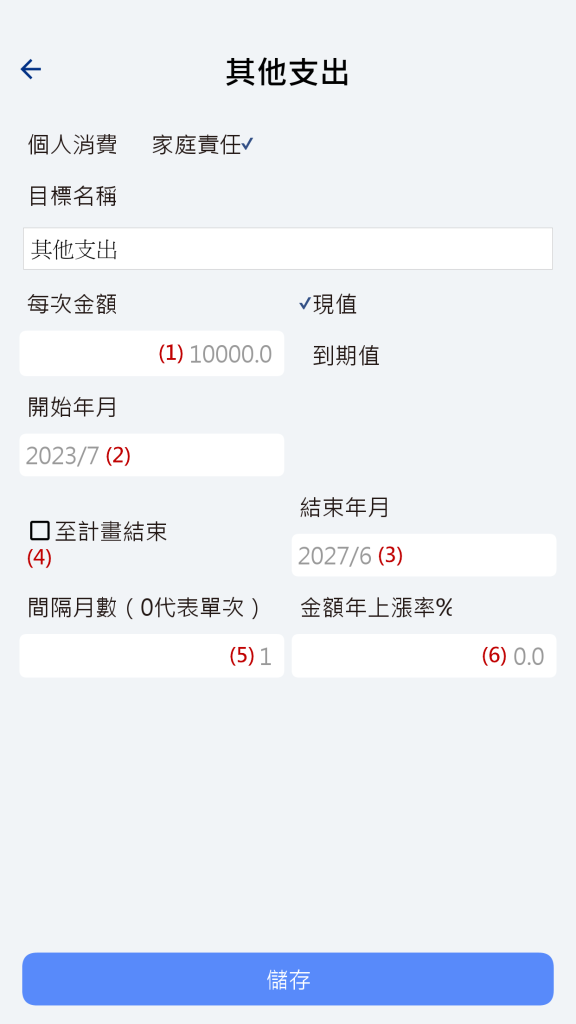This screenshot has width=576, height=1024.
Task: Choose the 家庭責任 category option
Action: click(x=197, y=144)
